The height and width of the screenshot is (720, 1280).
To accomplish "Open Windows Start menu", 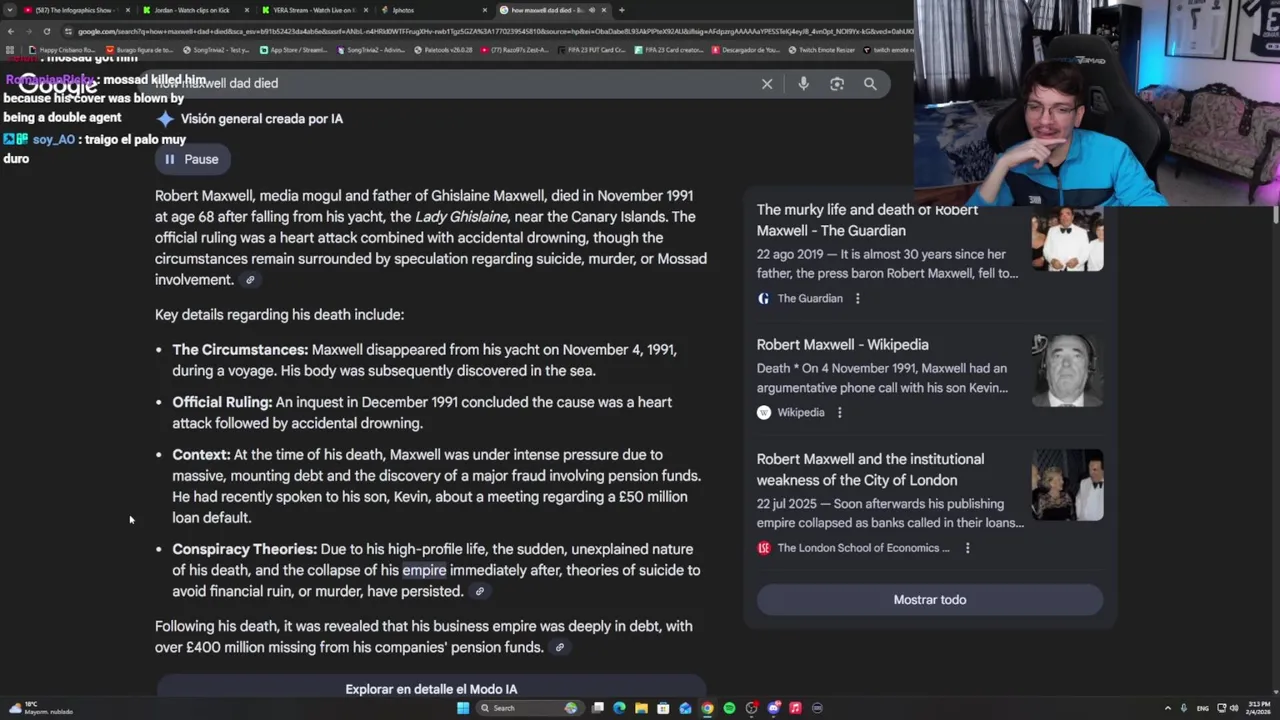I will [x=462, y=708].
